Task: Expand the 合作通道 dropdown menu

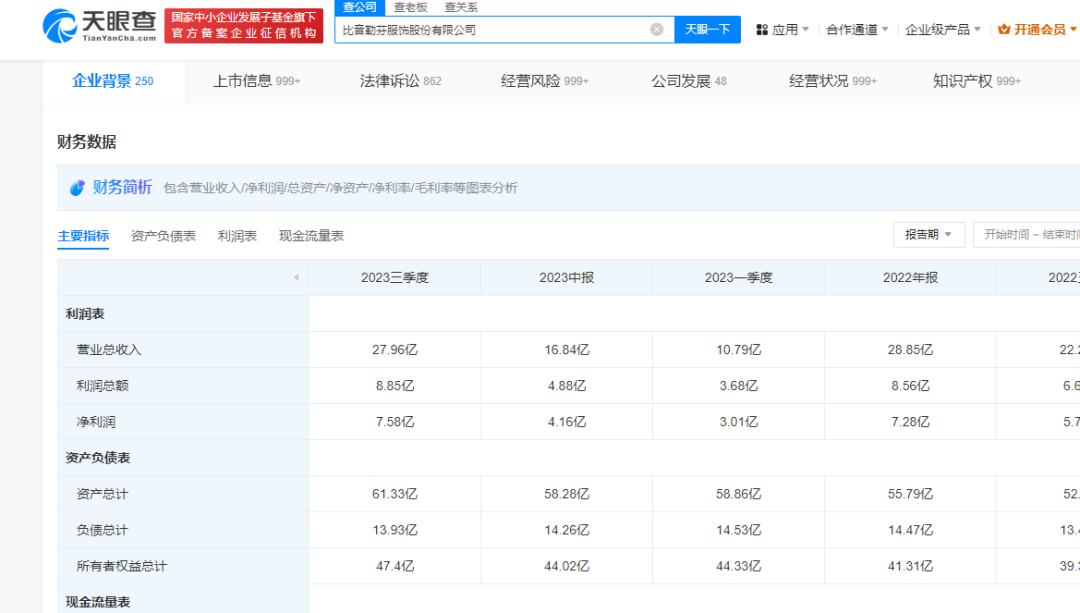Action: coord(858,30)
